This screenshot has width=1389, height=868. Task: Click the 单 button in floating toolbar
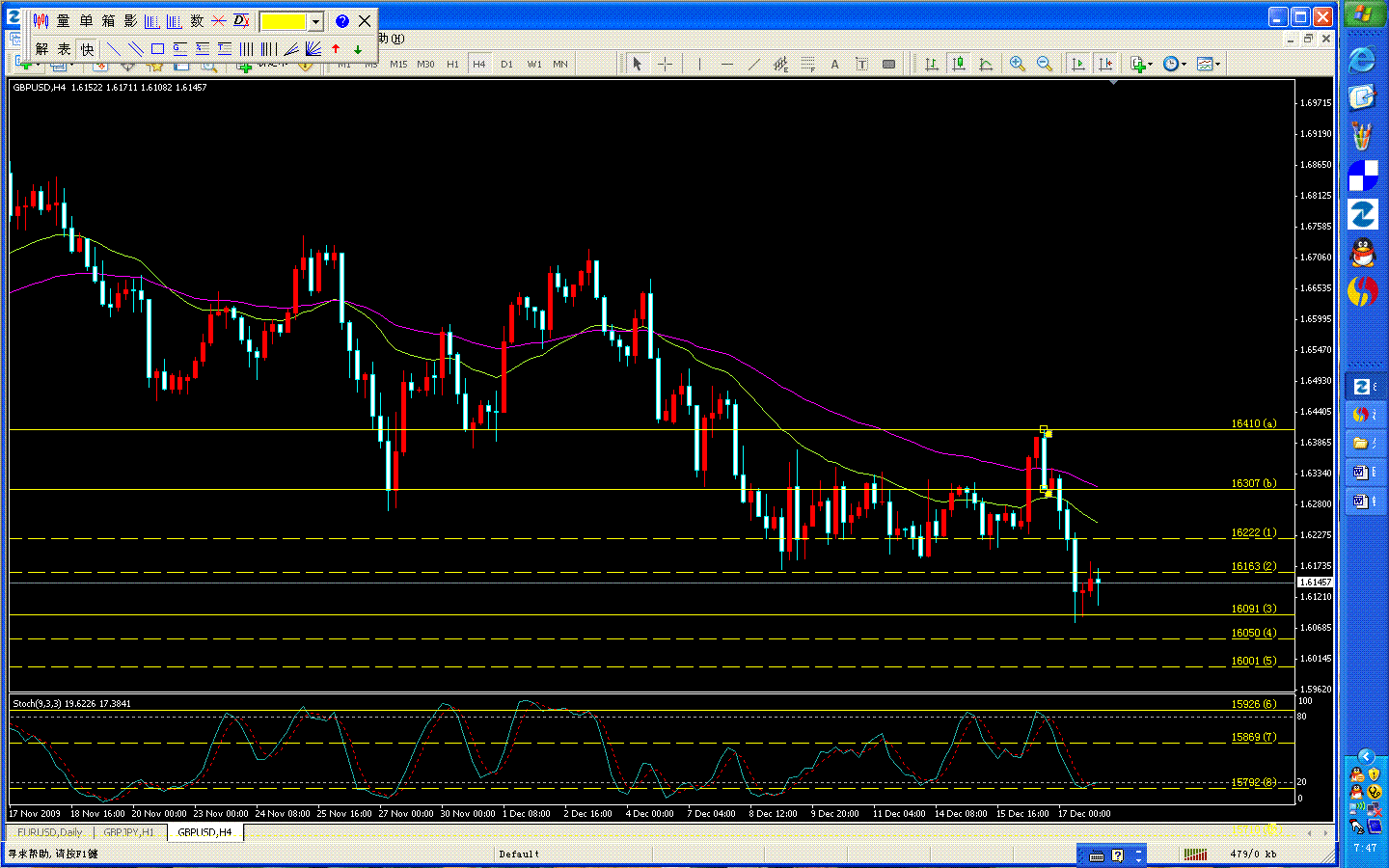point(86,21)
